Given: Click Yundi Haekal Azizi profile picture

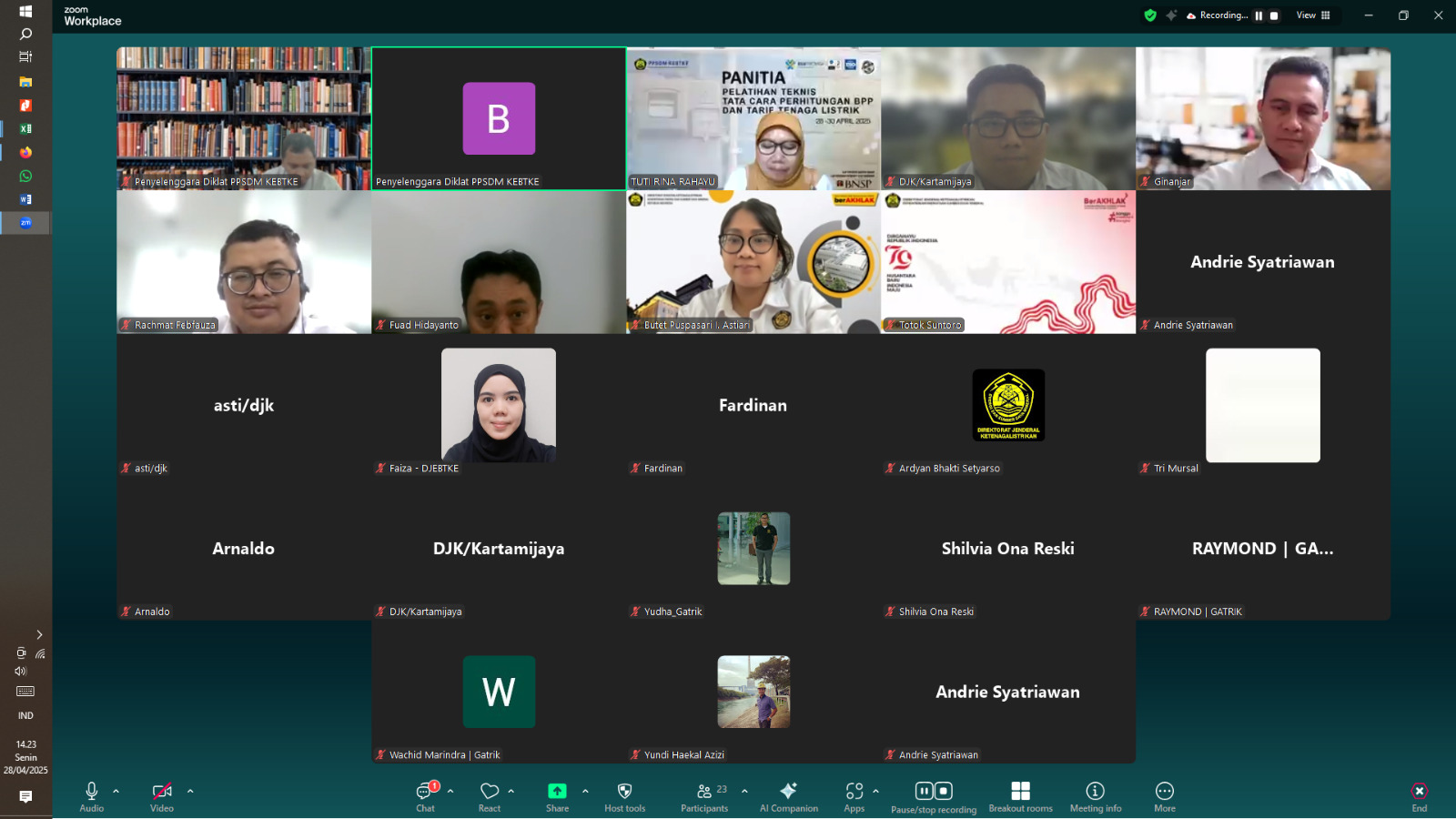Looking at the screenshot, I should 753,692.
